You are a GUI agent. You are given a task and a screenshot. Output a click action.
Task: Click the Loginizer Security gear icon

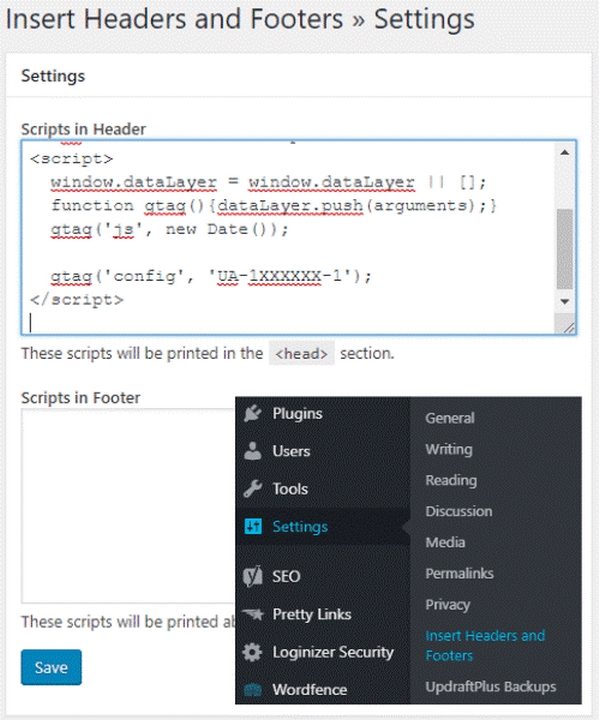coord(252,652)
